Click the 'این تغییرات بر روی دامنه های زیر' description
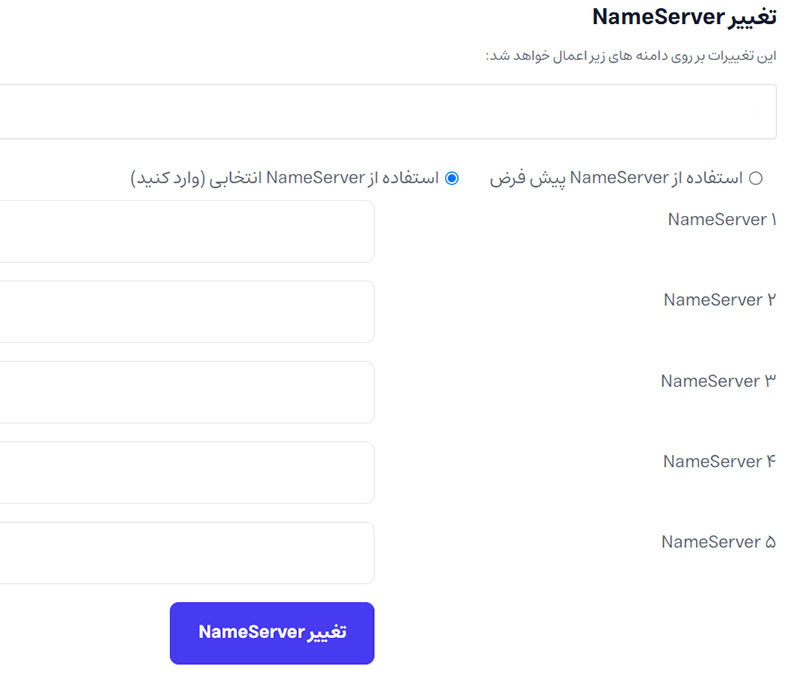The height and width of the screenshot is (678, 800). click(x=631, y=56)
